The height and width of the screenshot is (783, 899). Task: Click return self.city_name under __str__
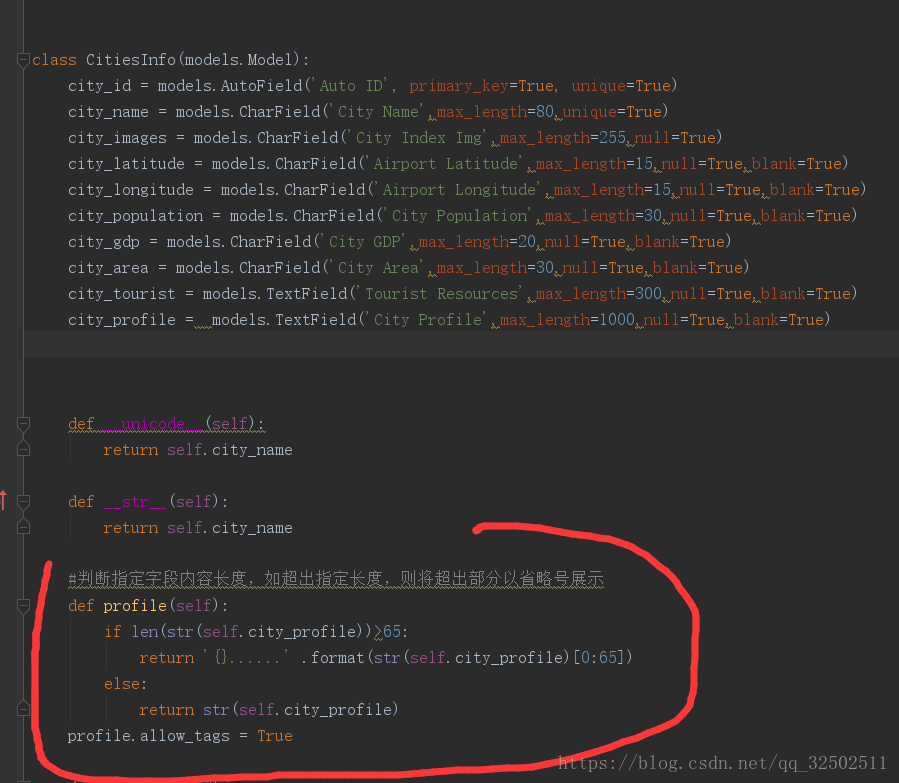tap(198, 528)
